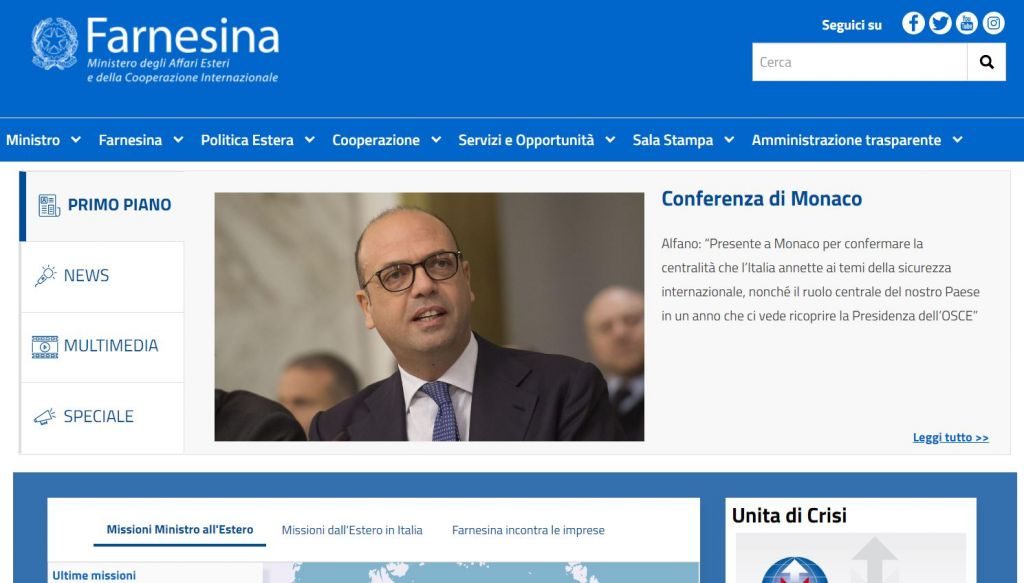The height and width of the screenshot is (583, 1024).
Task: Expand the Ministro menu chevron
Action: (x=76, y=140)
